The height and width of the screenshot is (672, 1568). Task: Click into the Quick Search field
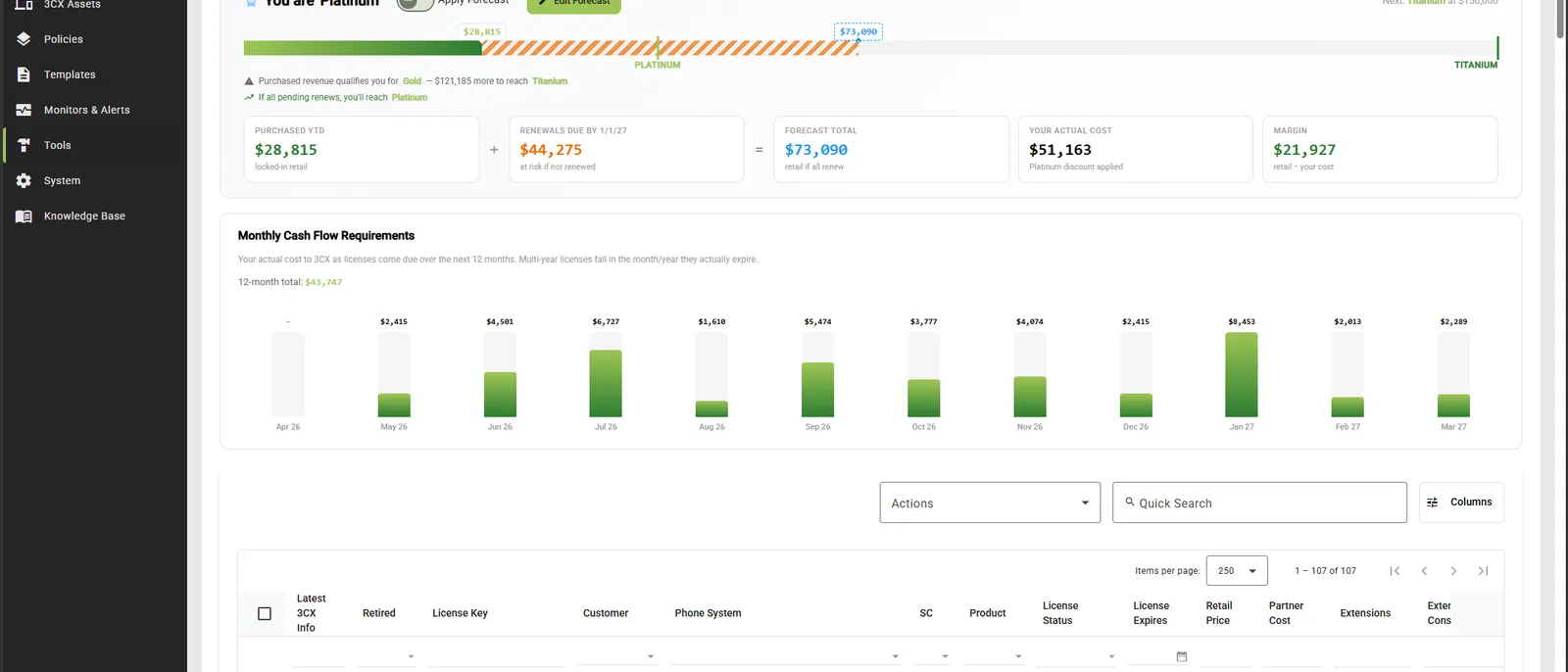1259,503
